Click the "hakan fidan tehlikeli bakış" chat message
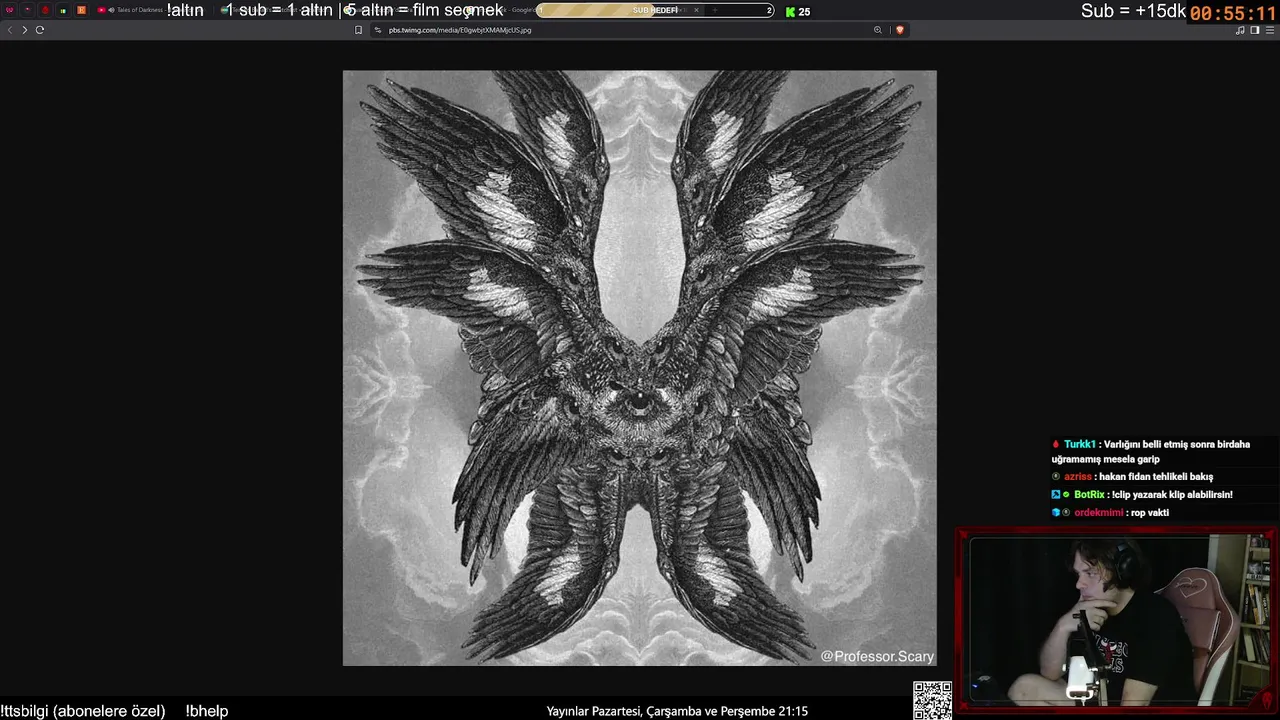 click(x=1156, y=477)
